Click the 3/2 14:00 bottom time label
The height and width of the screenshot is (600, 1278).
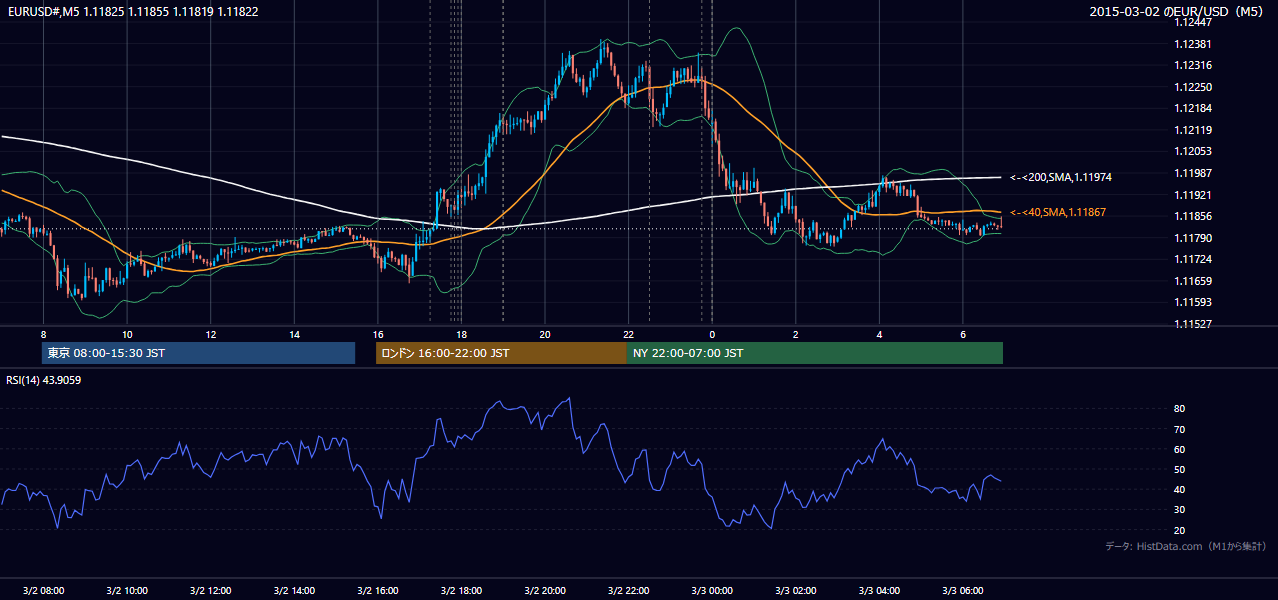[x=294, y=590]
